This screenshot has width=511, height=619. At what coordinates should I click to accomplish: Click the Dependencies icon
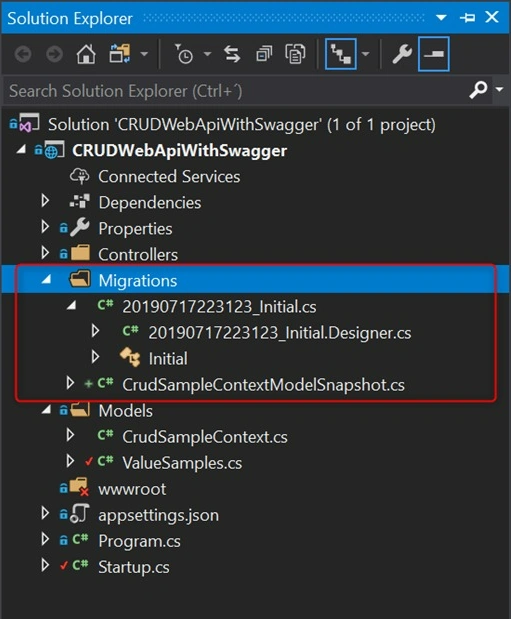point(80,201)
